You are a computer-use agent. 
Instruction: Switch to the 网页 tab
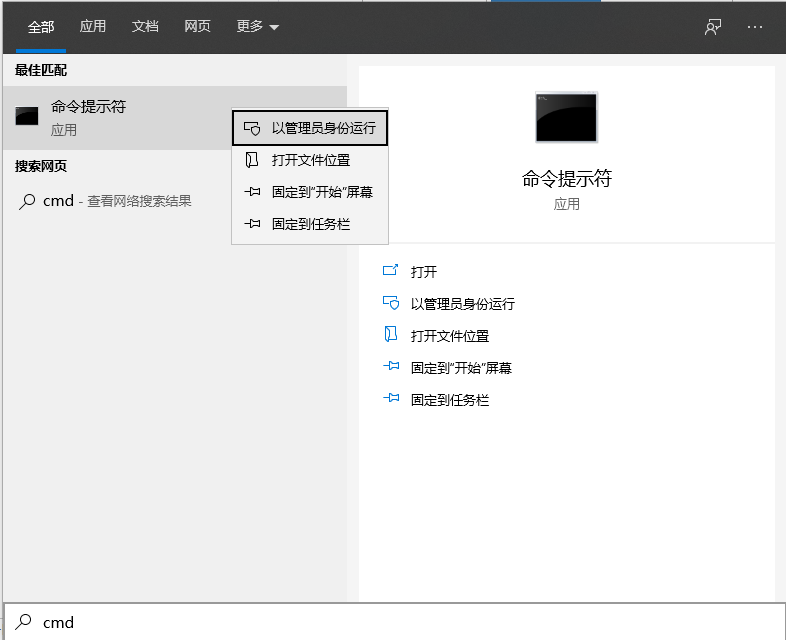coord(197,27)
